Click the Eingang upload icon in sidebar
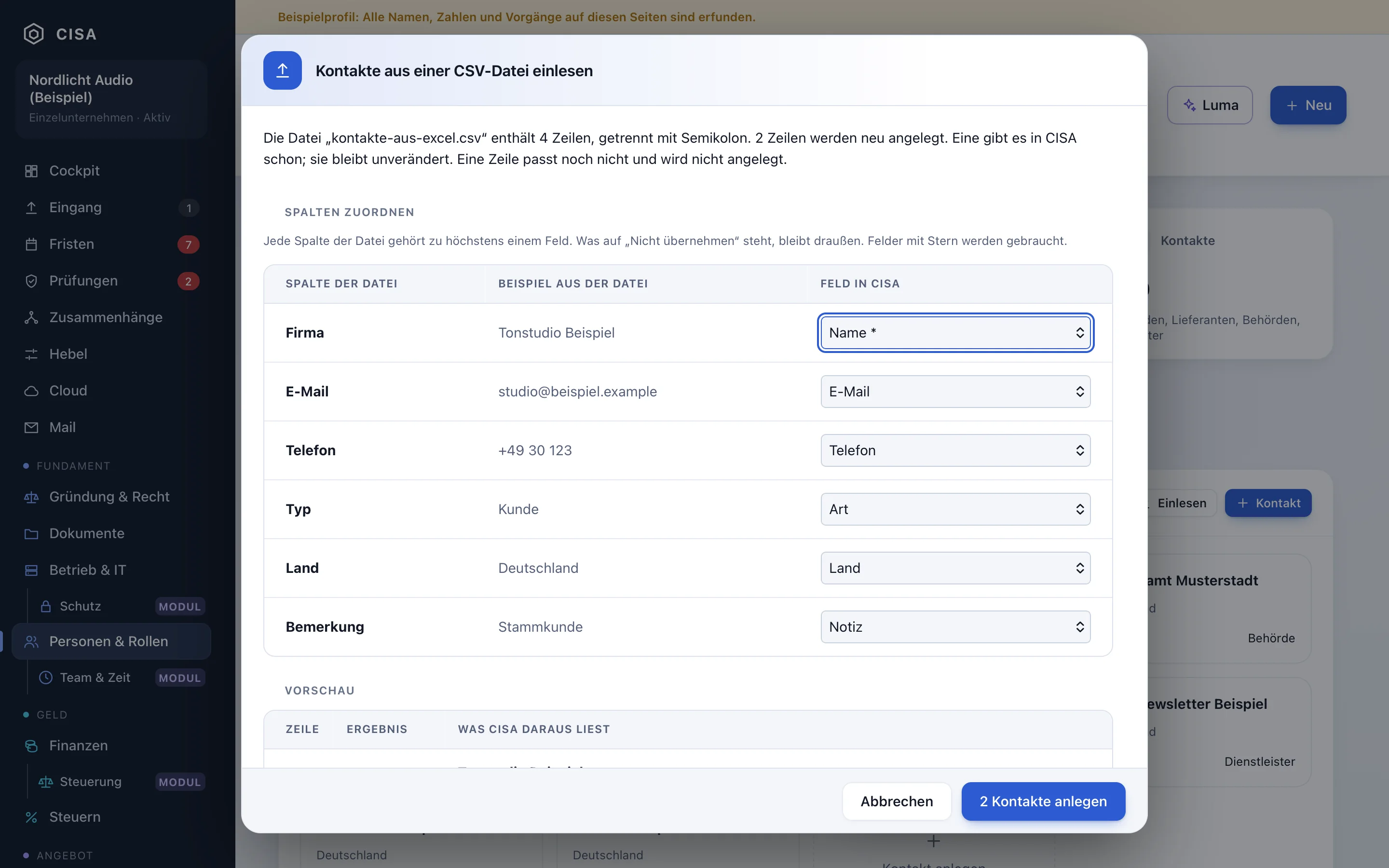Viewport: 1389px width, 868px height. point(31,208)
